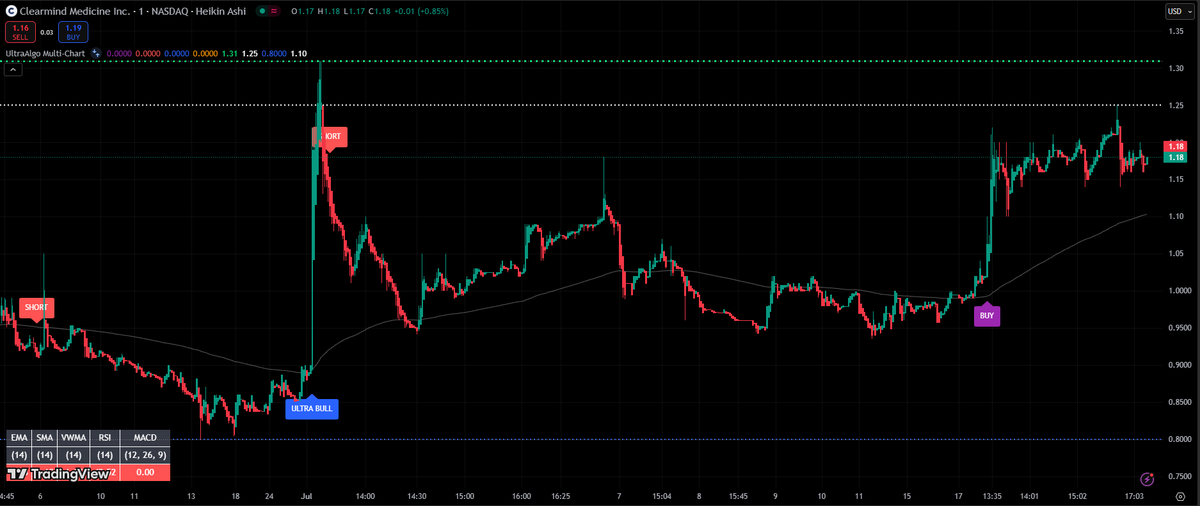
Task: Click the (14) cell under EMA
Action: pyautogui.click(x=19, y=455)
